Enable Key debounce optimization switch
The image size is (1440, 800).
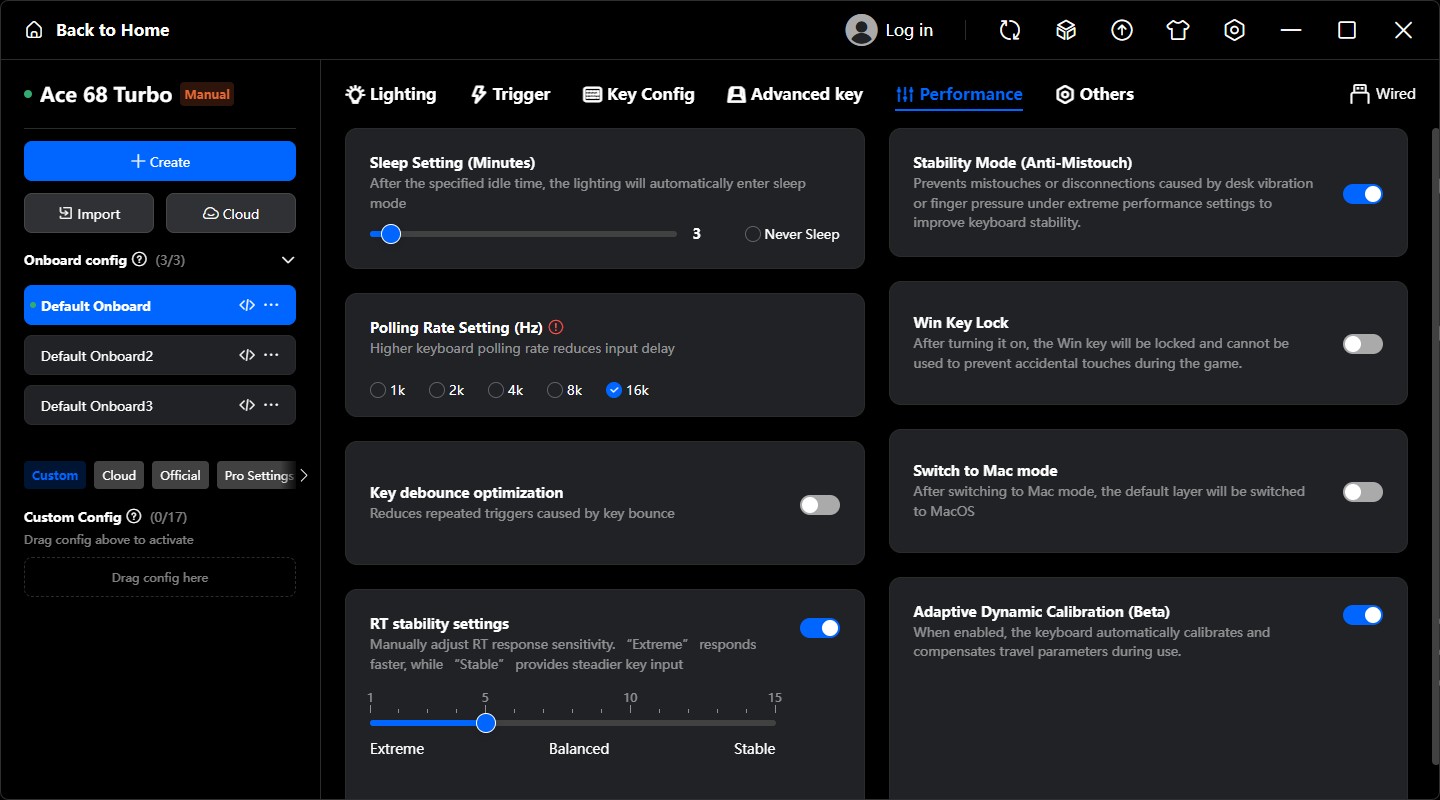(x=820, y=505)
